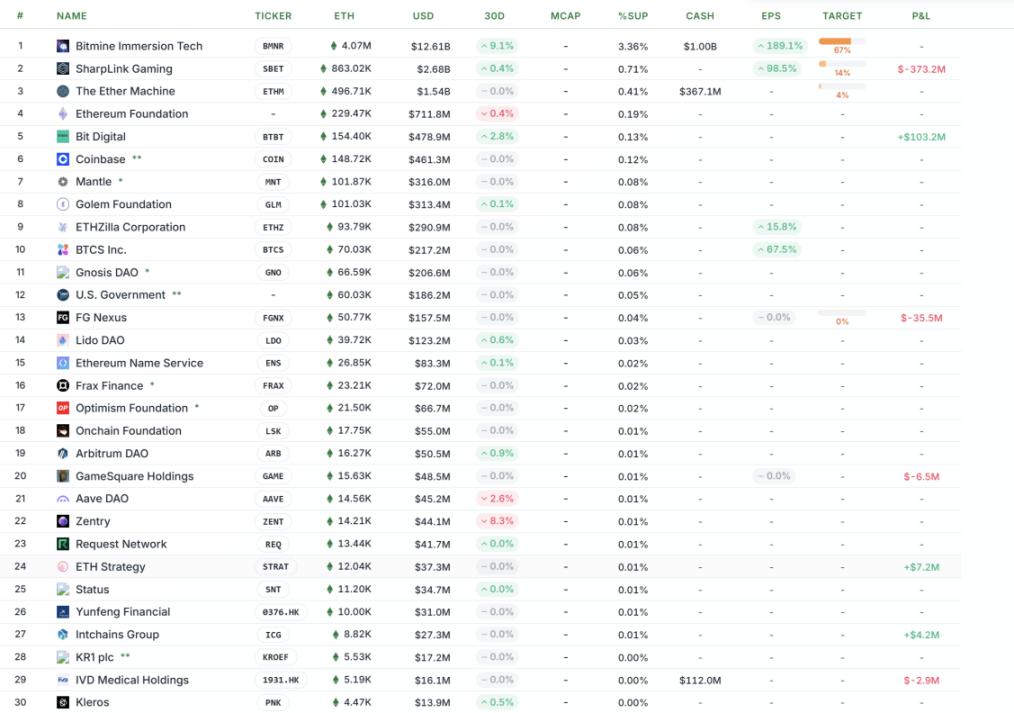The image size is (1014, 713).
Task: Click the Ethereum Name Service logo icon
Action: [63, 363]
